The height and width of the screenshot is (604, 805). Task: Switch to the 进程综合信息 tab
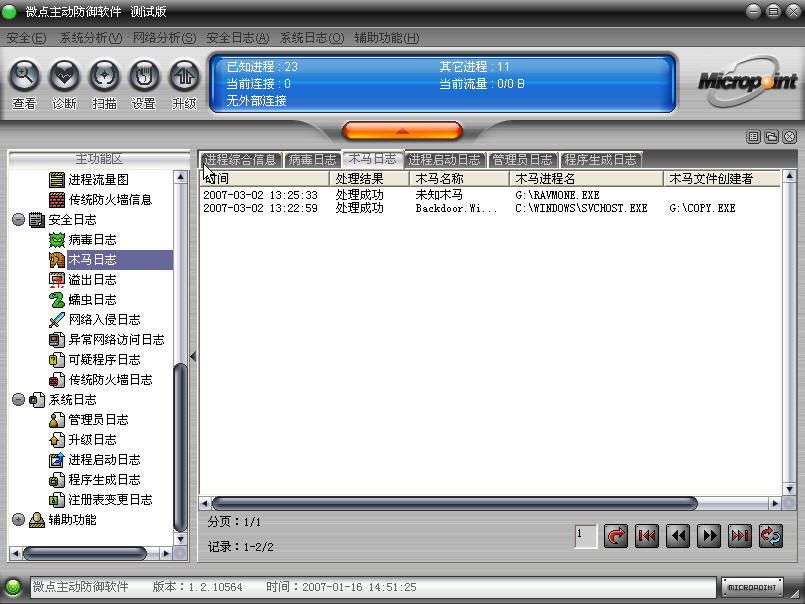pos(241,160)
